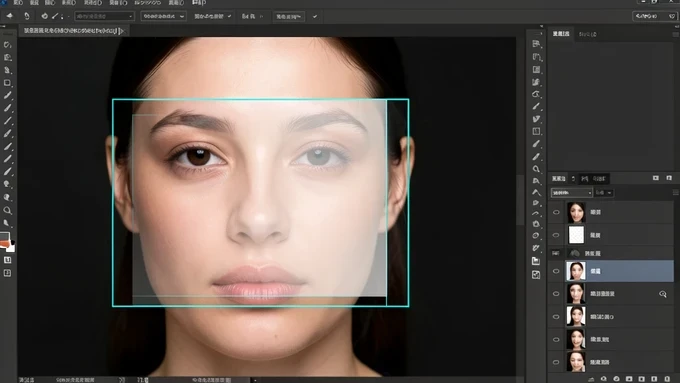The image size is (680, 383).
Task: Click the topmost tool icon in the left toolbar
Action: click(7, 45)
